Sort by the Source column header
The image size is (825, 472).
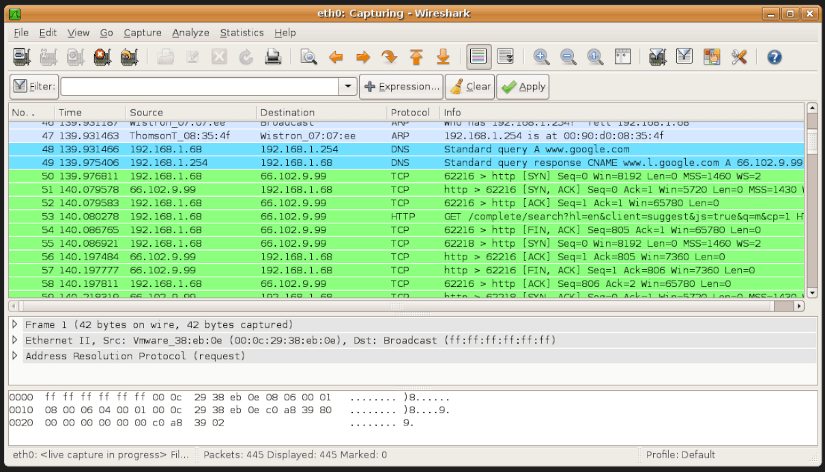tap(191, 112)
